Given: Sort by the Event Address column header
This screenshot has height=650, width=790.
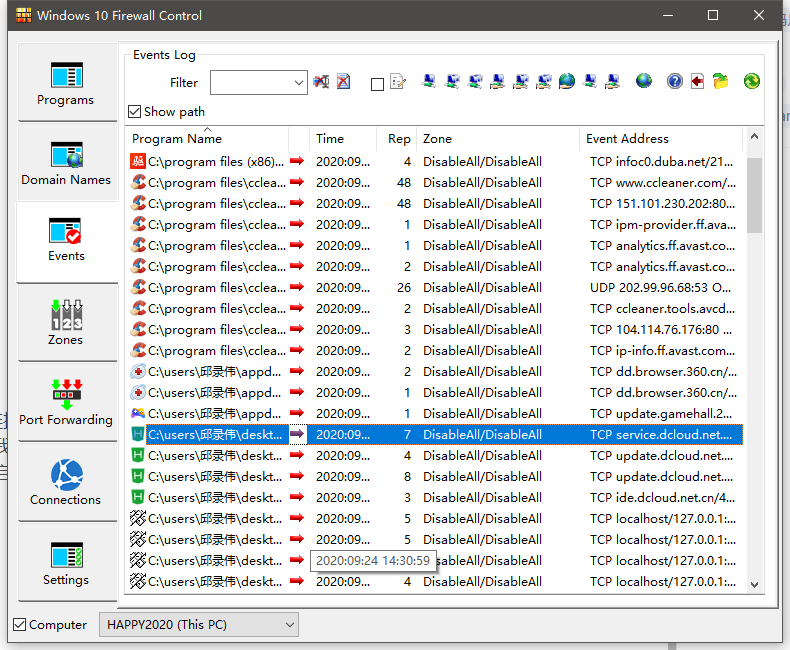Looking at the screenshot, I should pos(662,139).
